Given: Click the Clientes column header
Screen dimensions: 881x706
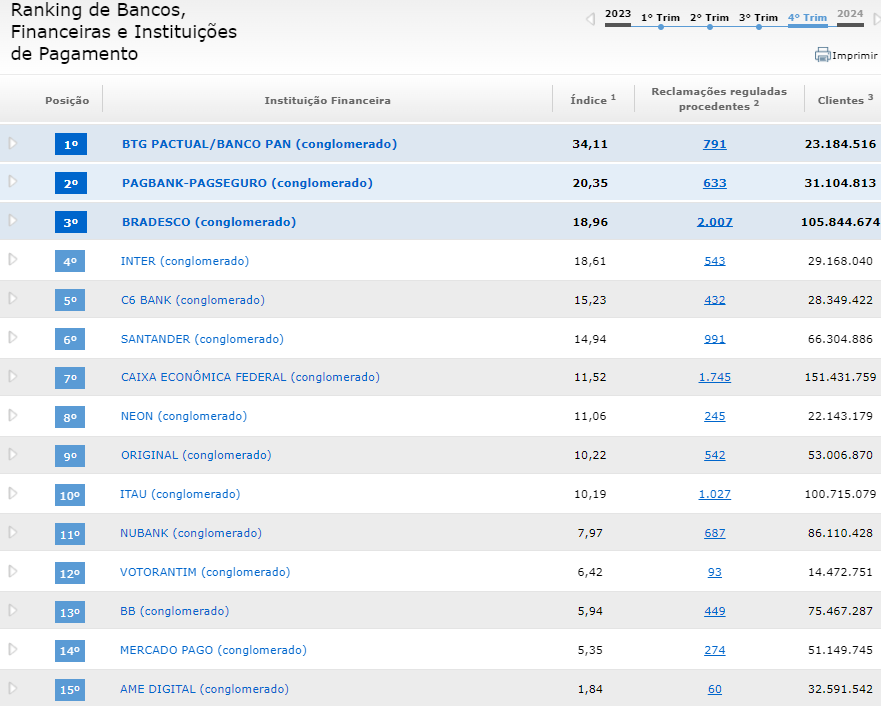Looking at the screenshot, I should tap(845, 99).
